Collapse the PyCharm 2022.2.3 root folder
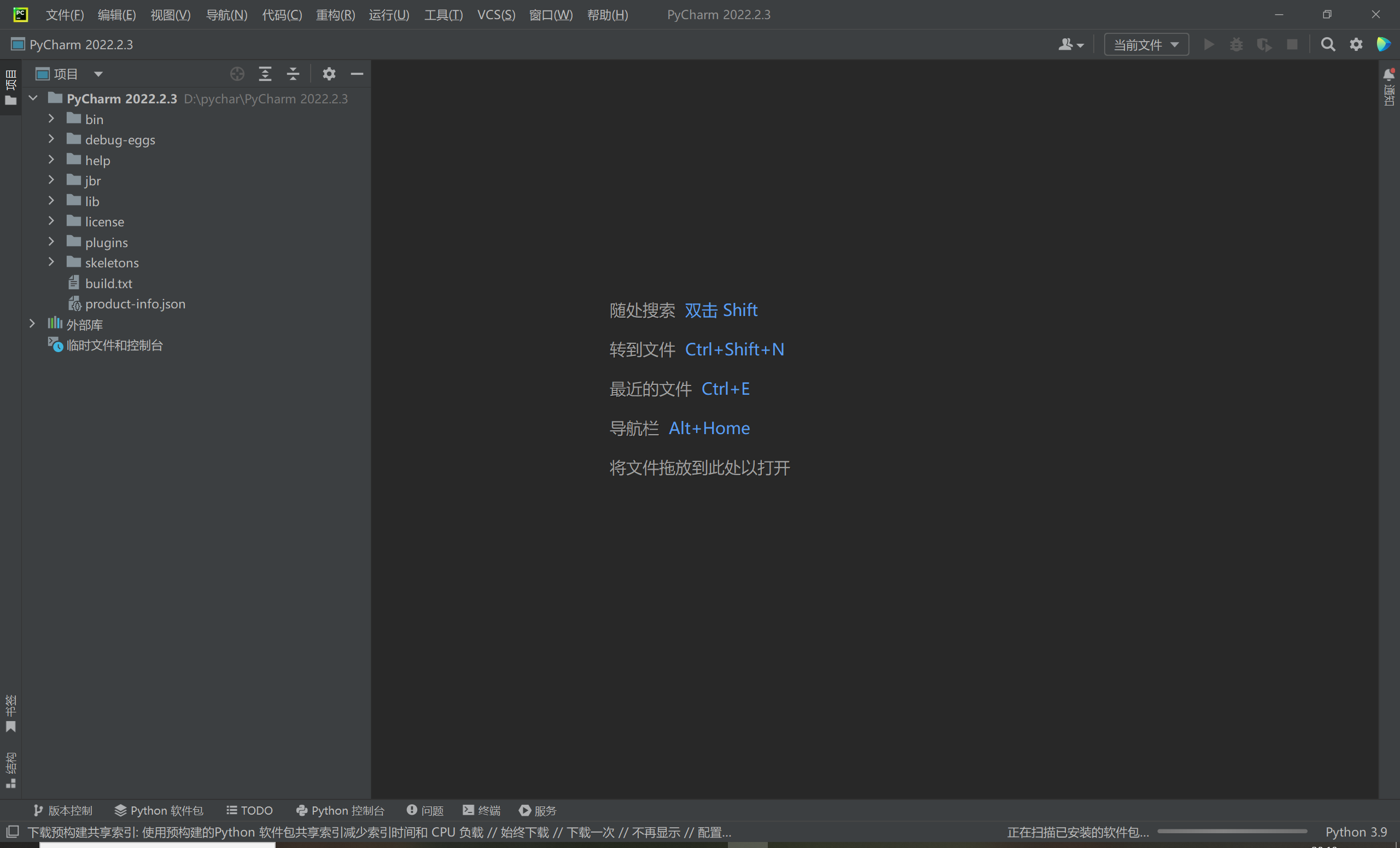 pyautogui.click(x=33, y=98)
